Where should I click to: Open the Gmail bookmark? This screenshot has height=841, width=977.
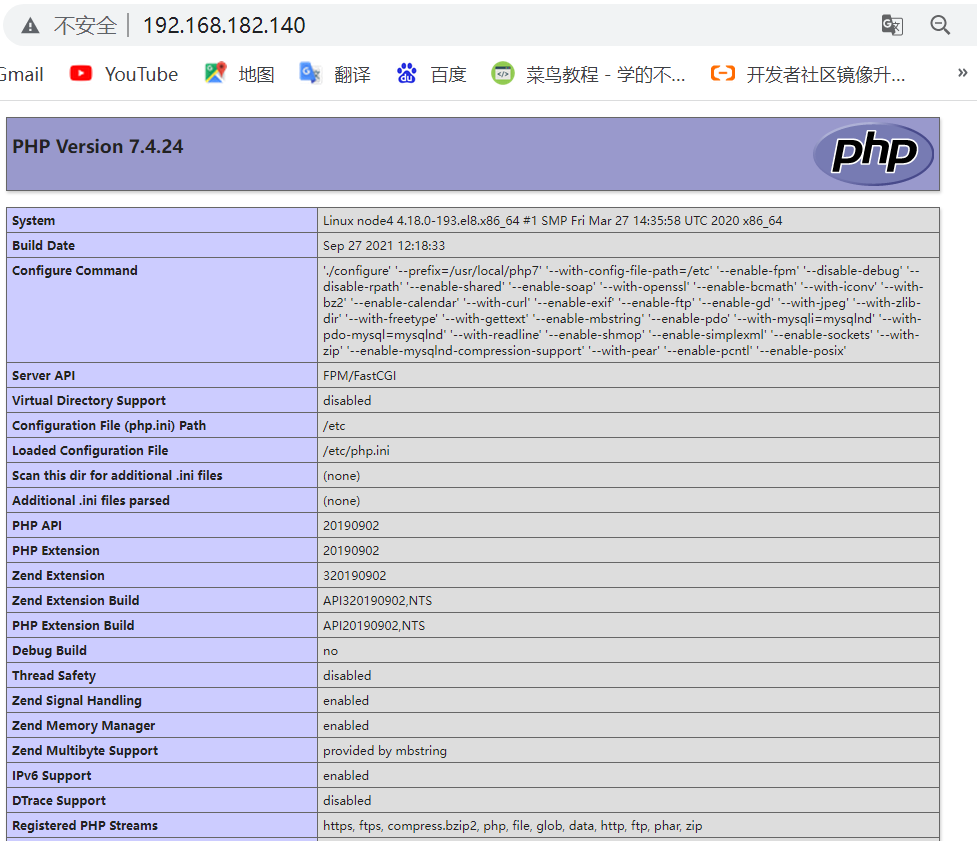(21, 74)
